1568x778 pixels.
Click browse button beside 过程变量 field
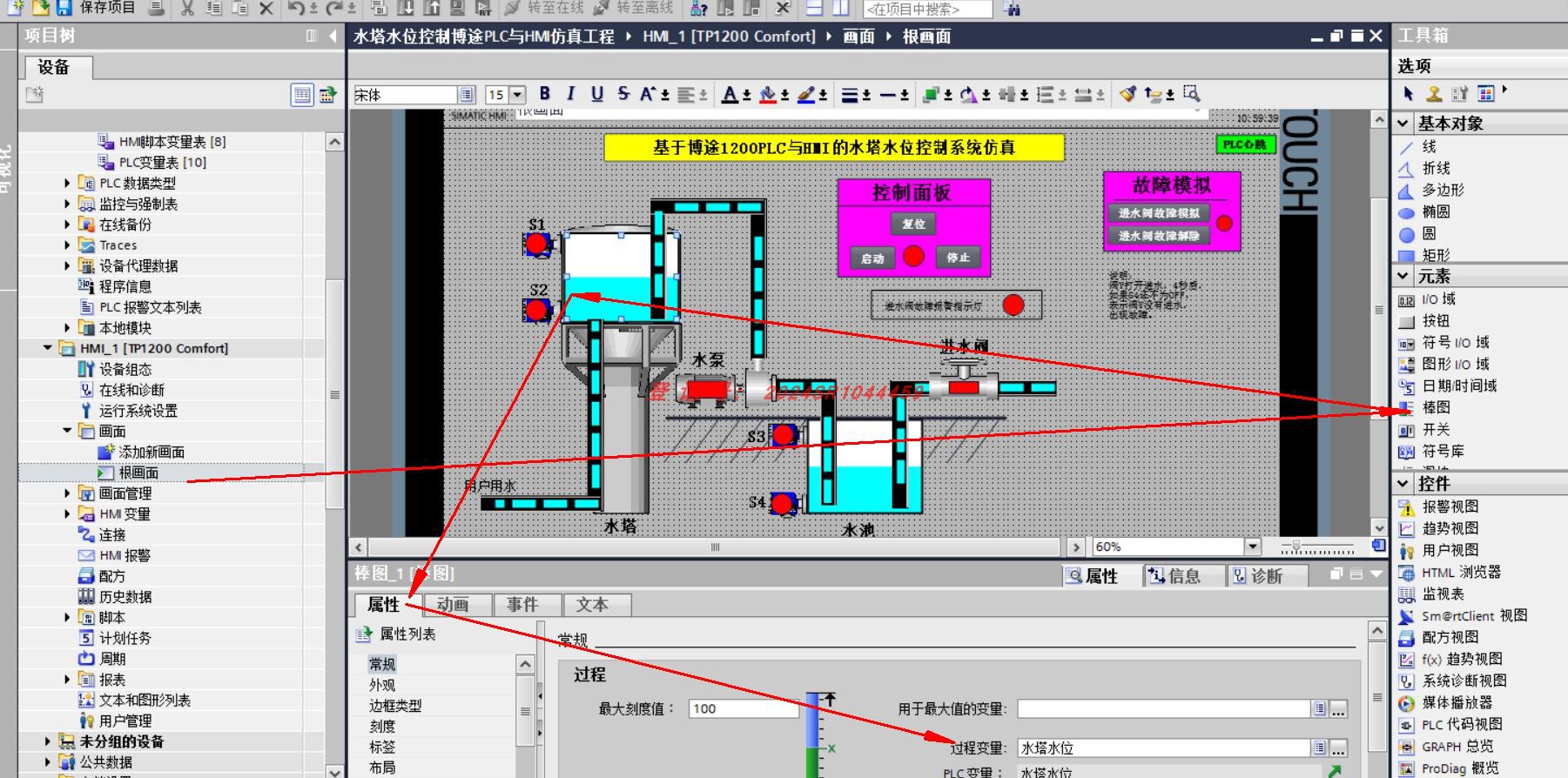pos(1339,748)
